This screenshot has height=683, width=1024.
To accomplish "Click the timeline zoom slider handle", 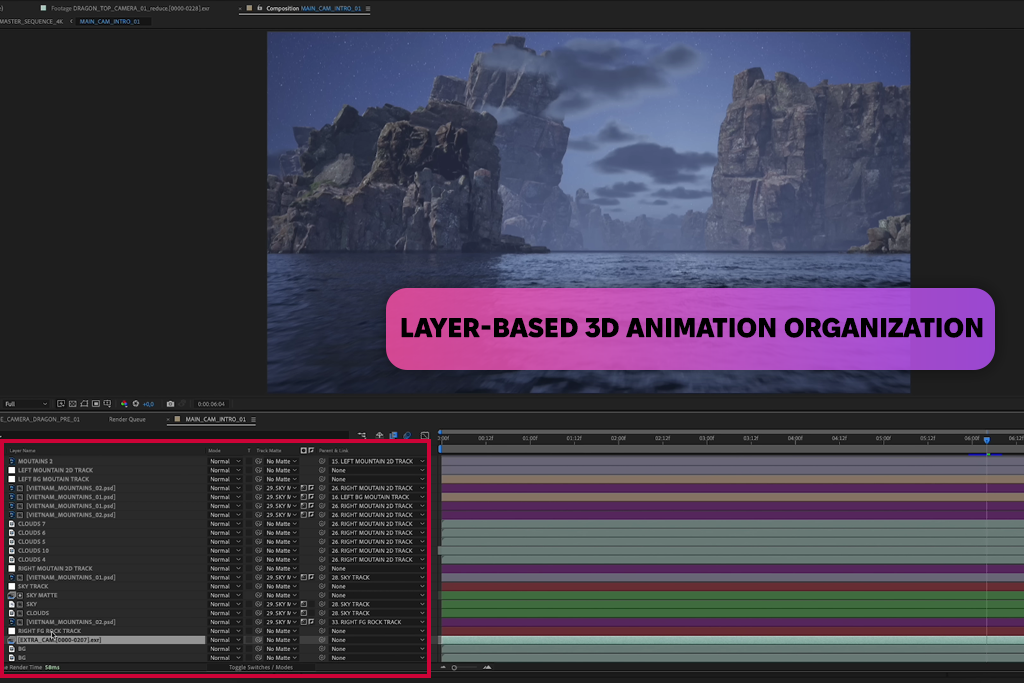I will click(x=455, y=667).
